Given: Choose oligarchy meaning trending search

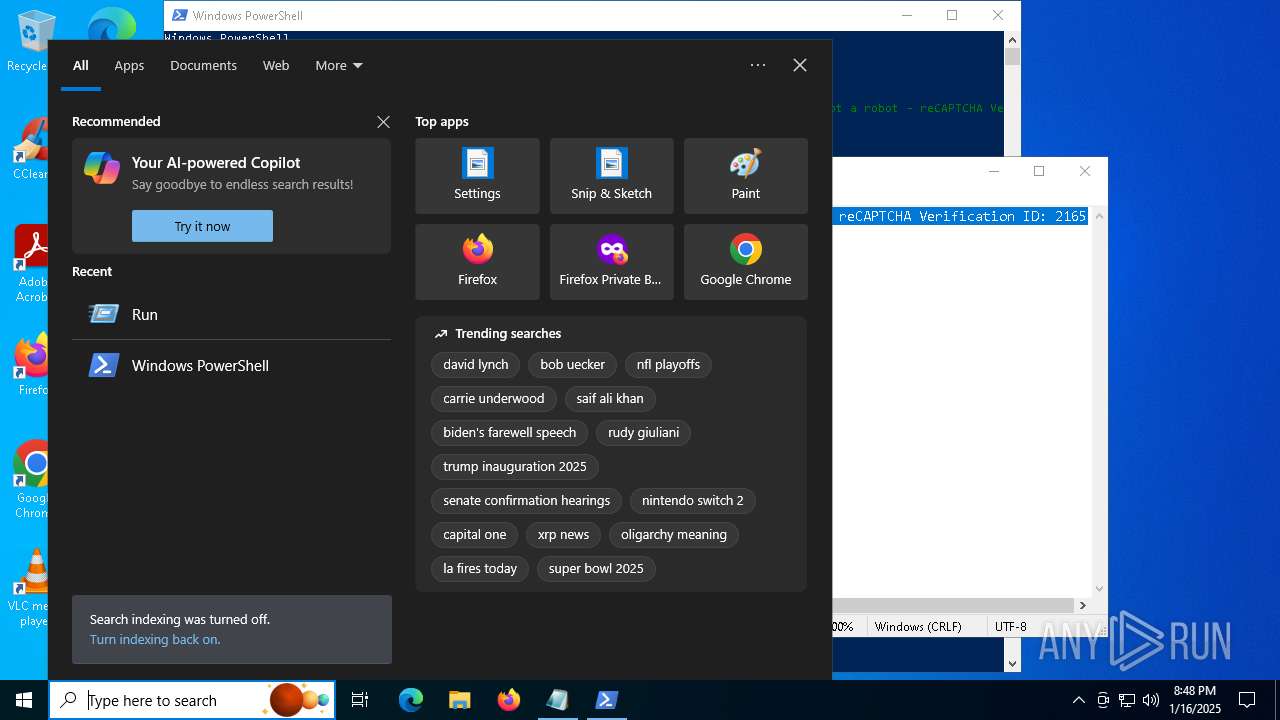Looking at the screenshot, I should (x=674, y=535).
